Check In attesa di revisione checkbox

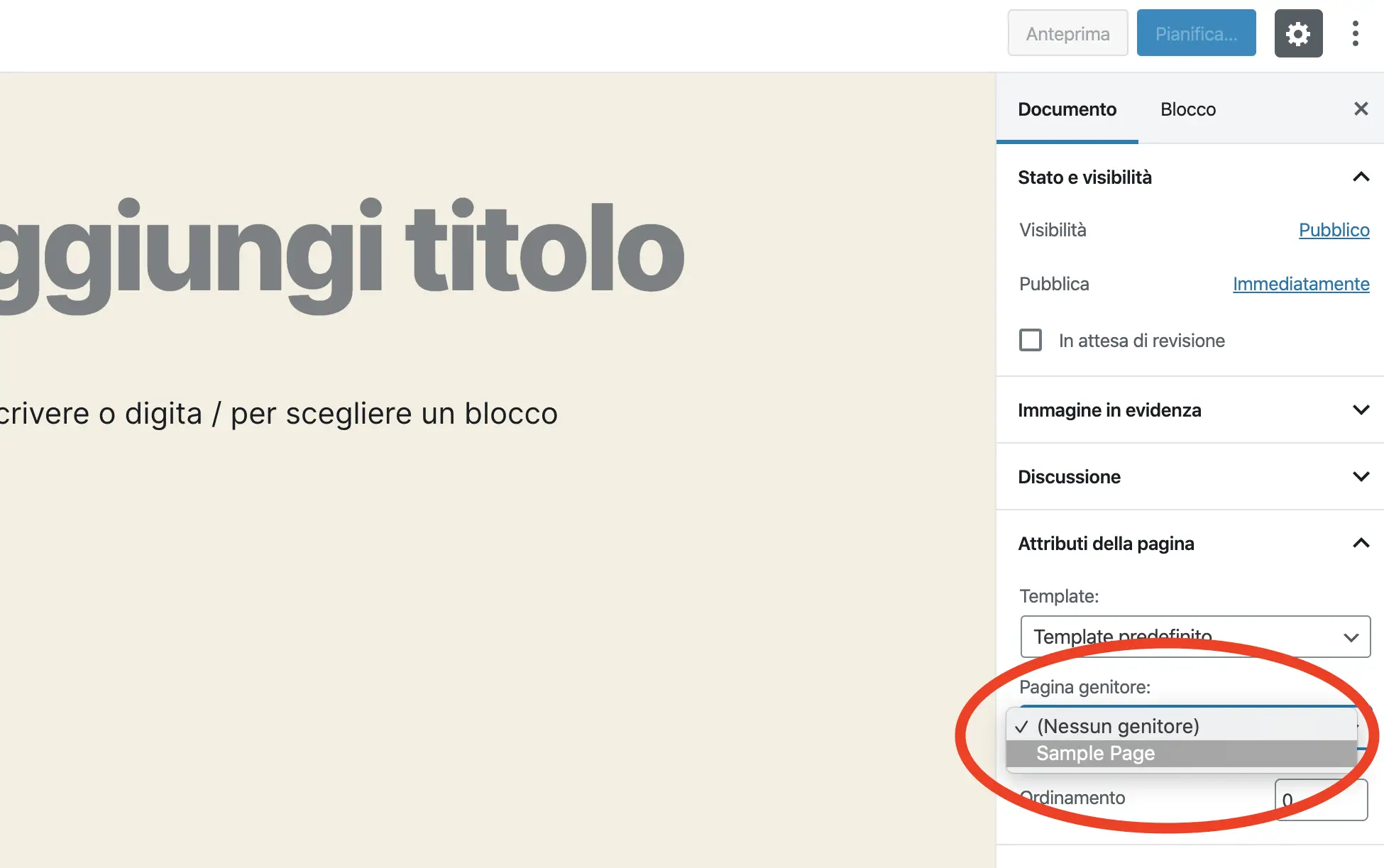coord(1030,340)
